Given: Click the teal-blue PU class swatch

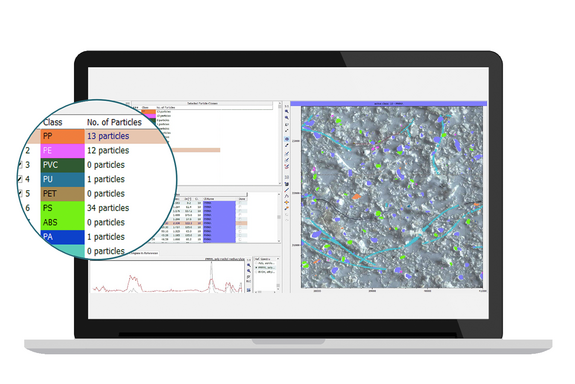Looking at the screenshot, I should coord(62,179).
